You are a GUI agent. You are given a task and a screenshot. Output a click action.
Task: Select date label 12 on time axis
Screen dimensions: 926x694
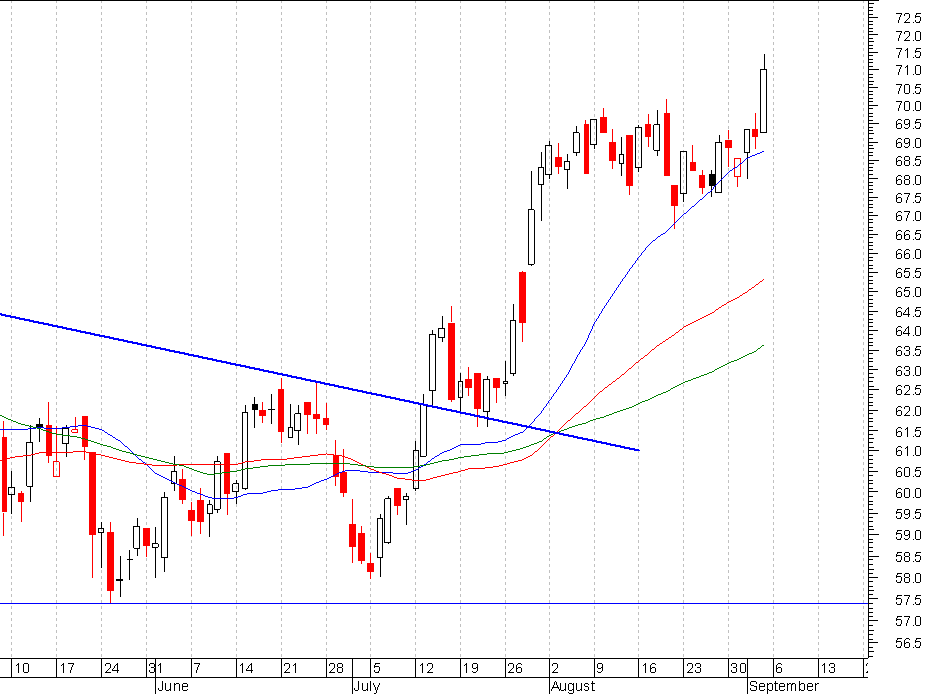point(426,669)
